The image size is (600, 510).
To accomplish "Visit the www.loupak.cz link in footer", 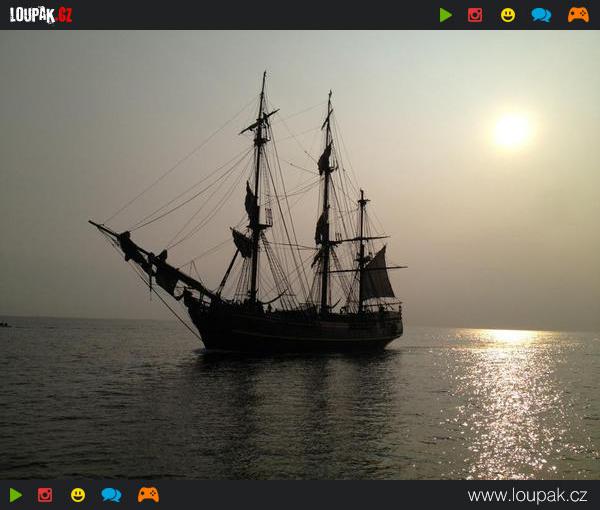I will coord(527,495).
